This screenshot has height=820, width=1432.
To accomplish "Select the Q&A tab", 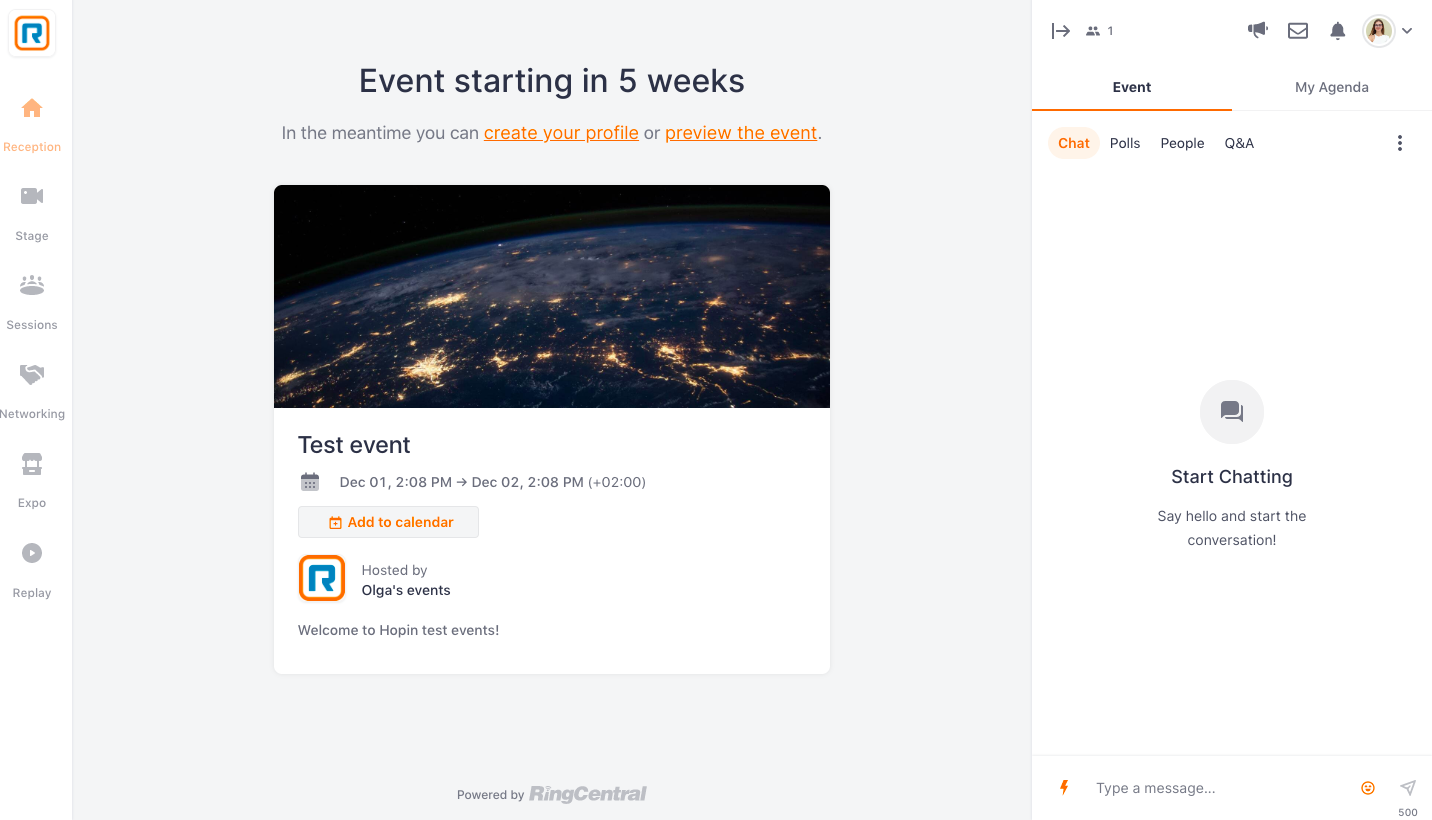I will coord(1239,143).
